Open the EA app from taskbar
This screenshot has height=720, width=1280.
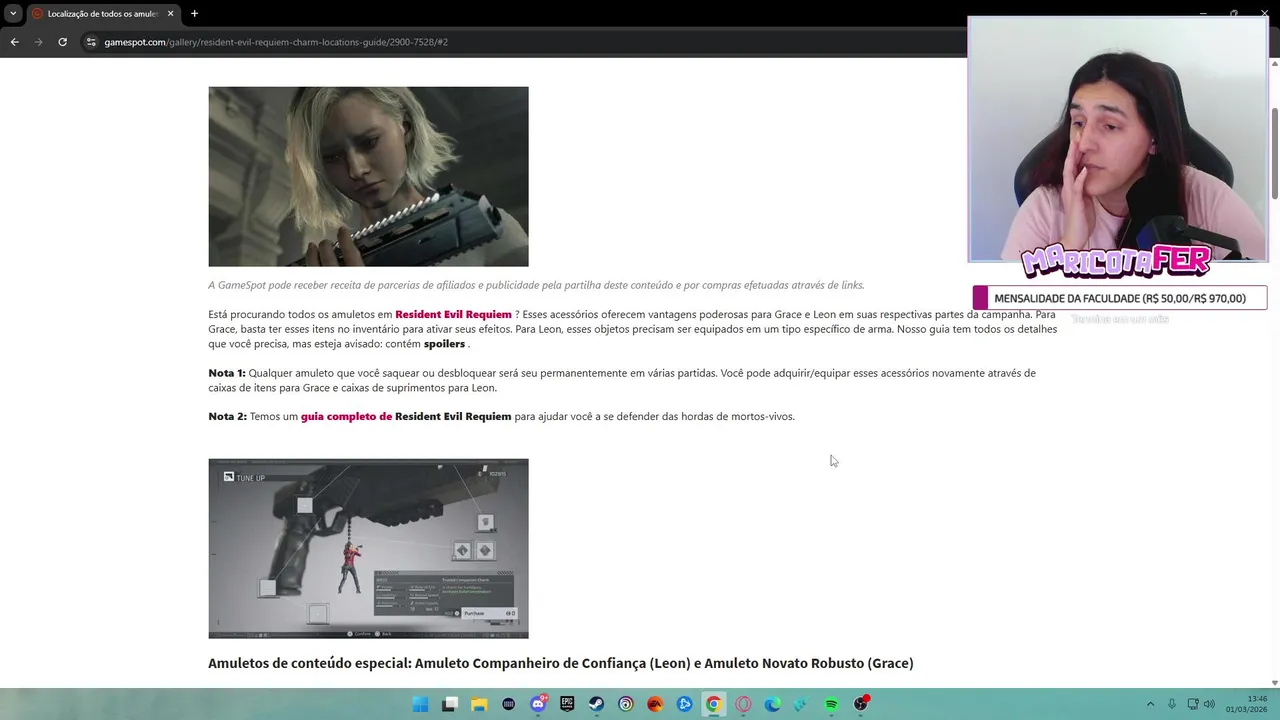point(655,704)
